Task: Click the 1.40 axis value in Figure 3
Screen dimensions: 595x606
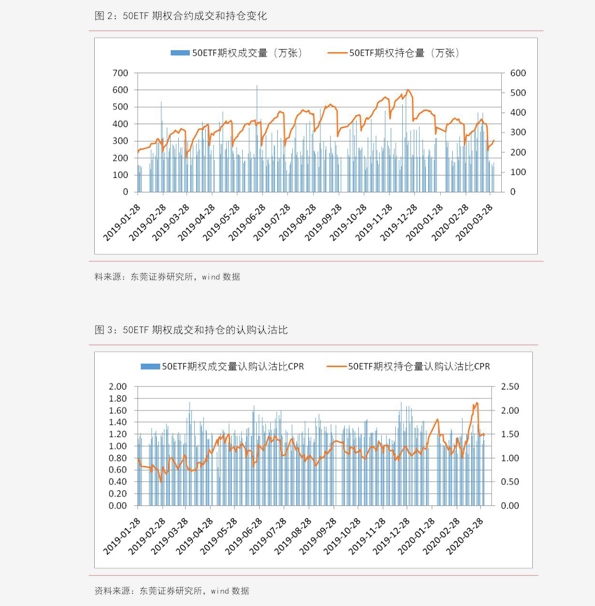Action: click(118, 422)
